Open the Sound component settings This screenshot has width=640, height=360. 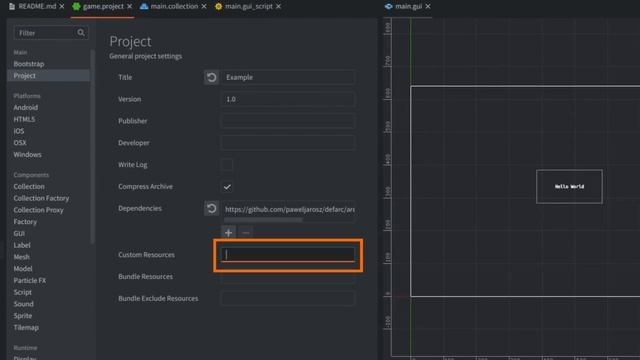click(23, 304)
